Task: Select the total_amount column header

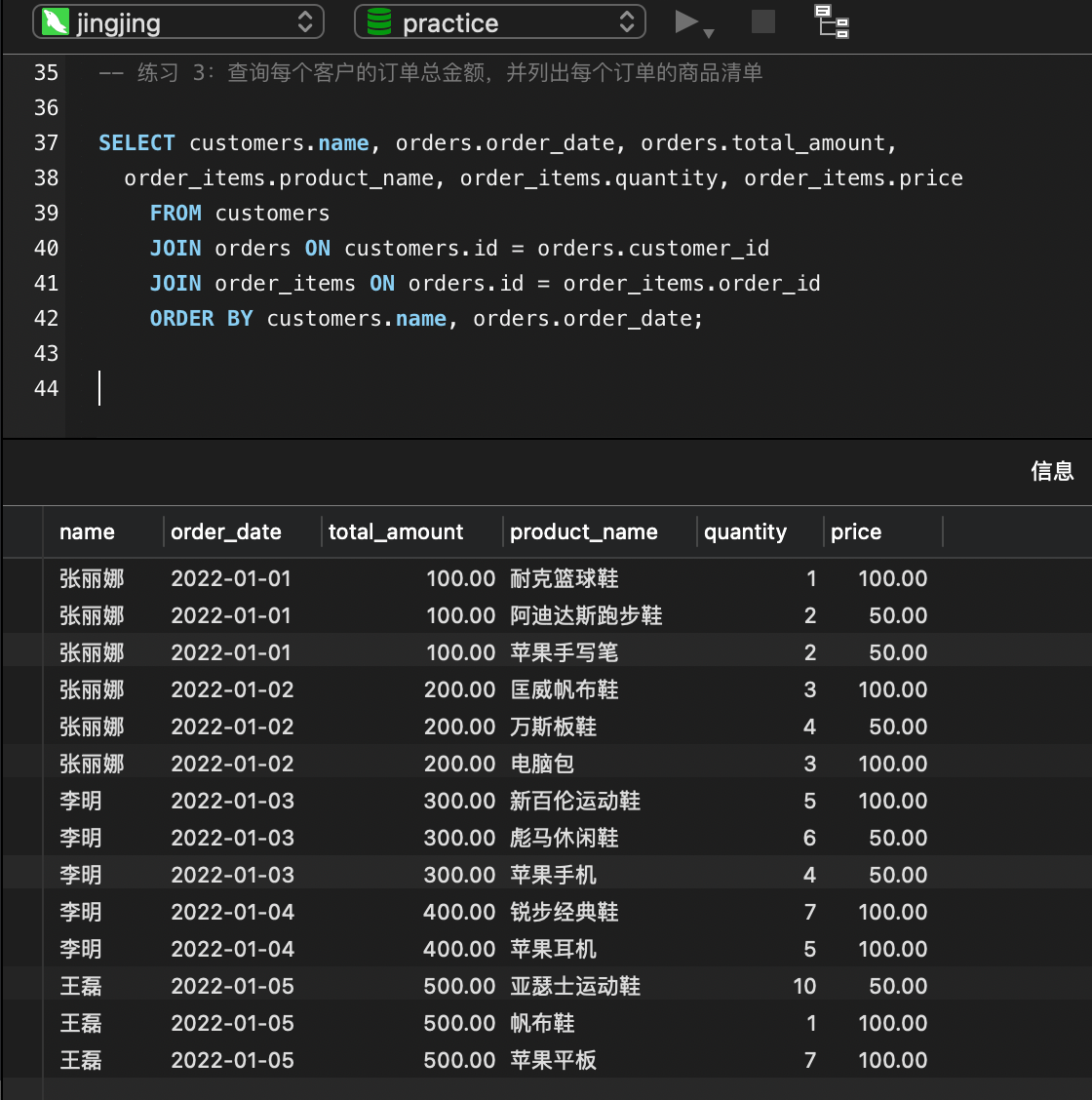Action: [x=396, y=532]
